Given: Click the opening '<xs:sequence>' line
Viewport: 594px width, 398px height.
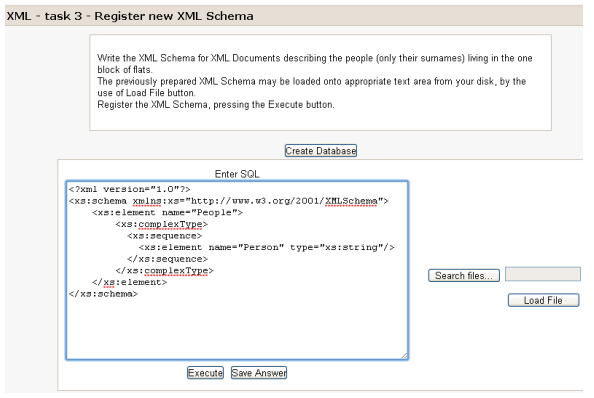Looking at the screenshot, I should pyautogui.click(x=164, y=236).
